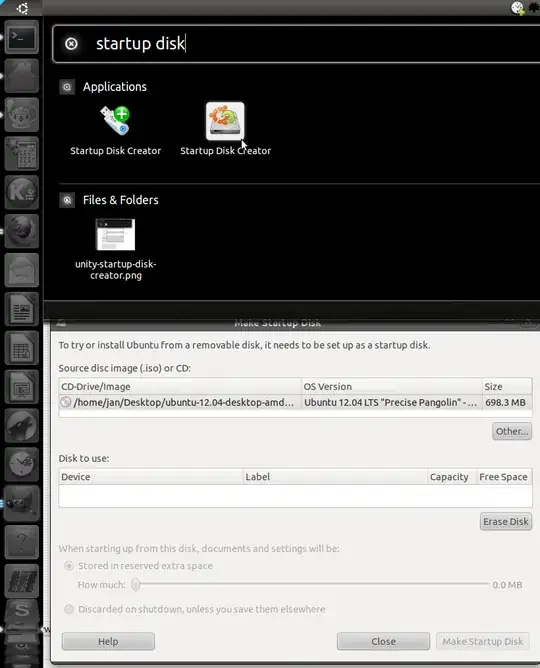
Task: Open the question mark launcher icon
Action: point(21,542)
